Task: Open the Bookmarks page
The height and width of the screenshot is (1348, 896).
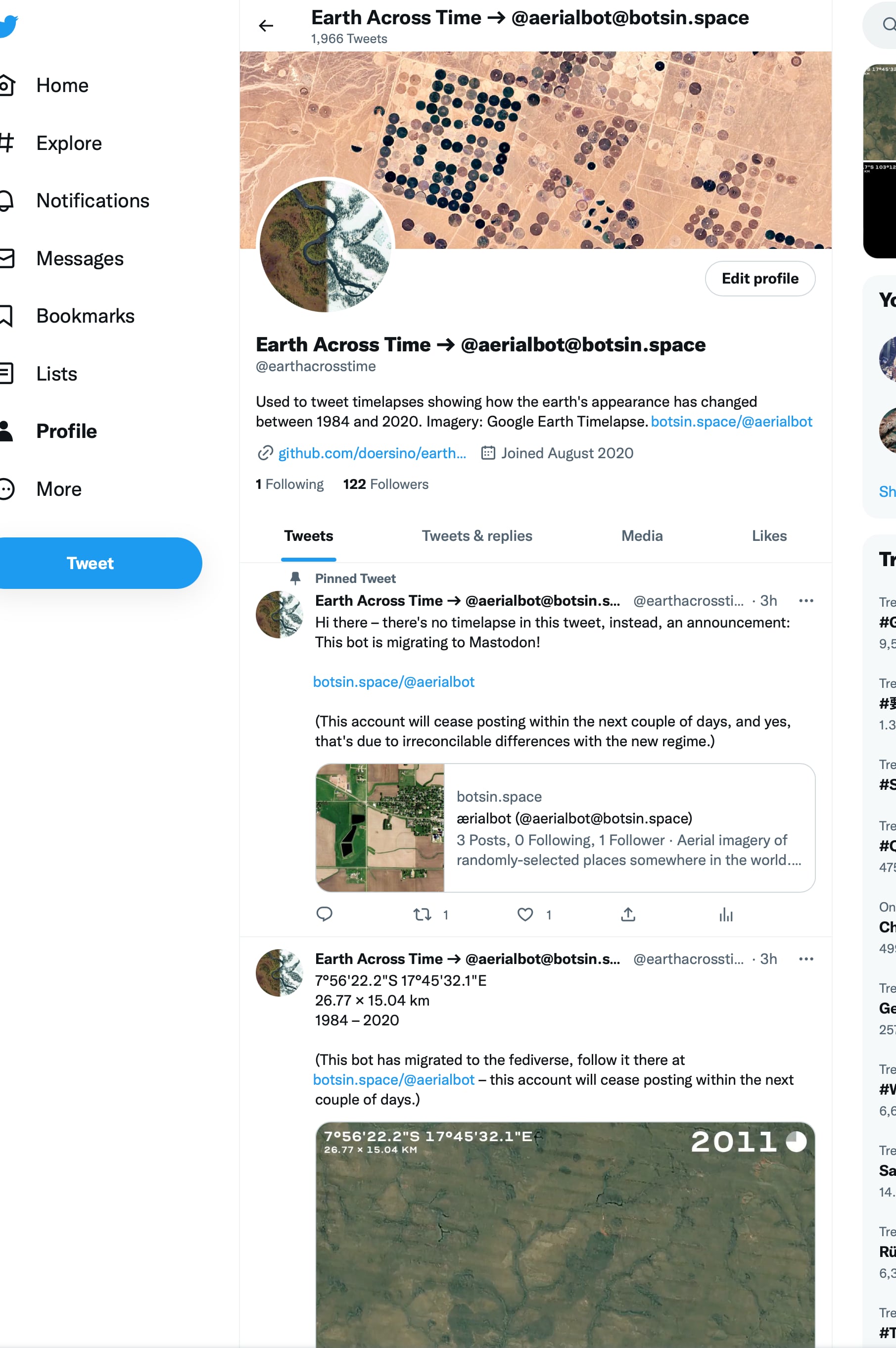Action: 85,316
